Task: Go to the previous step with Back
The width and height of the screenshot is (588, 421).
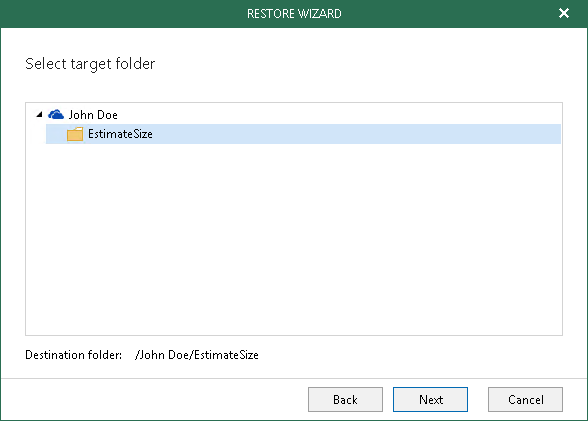Action: [345, 400]
